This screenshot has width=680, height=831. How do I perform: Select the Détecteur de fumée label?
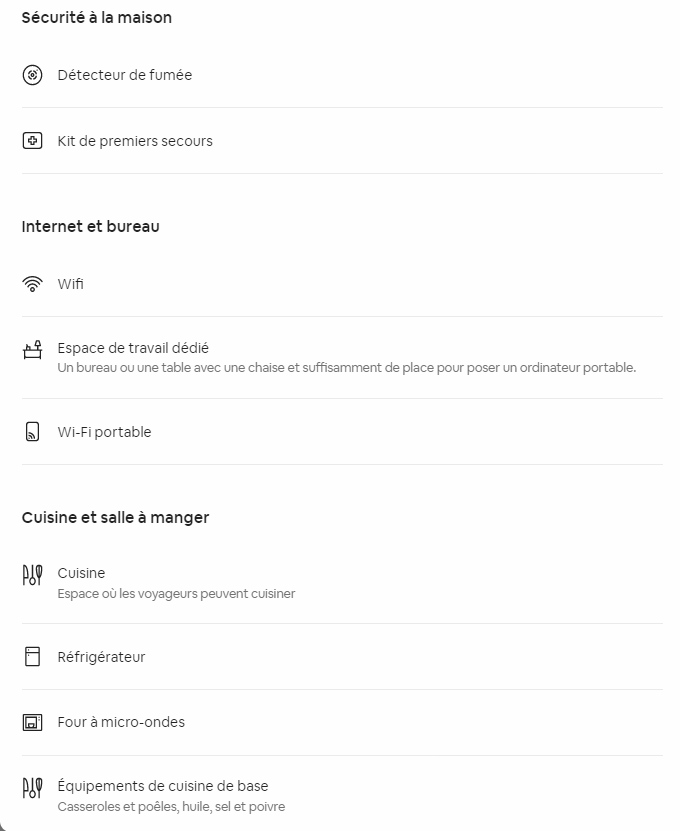[125, 75]
